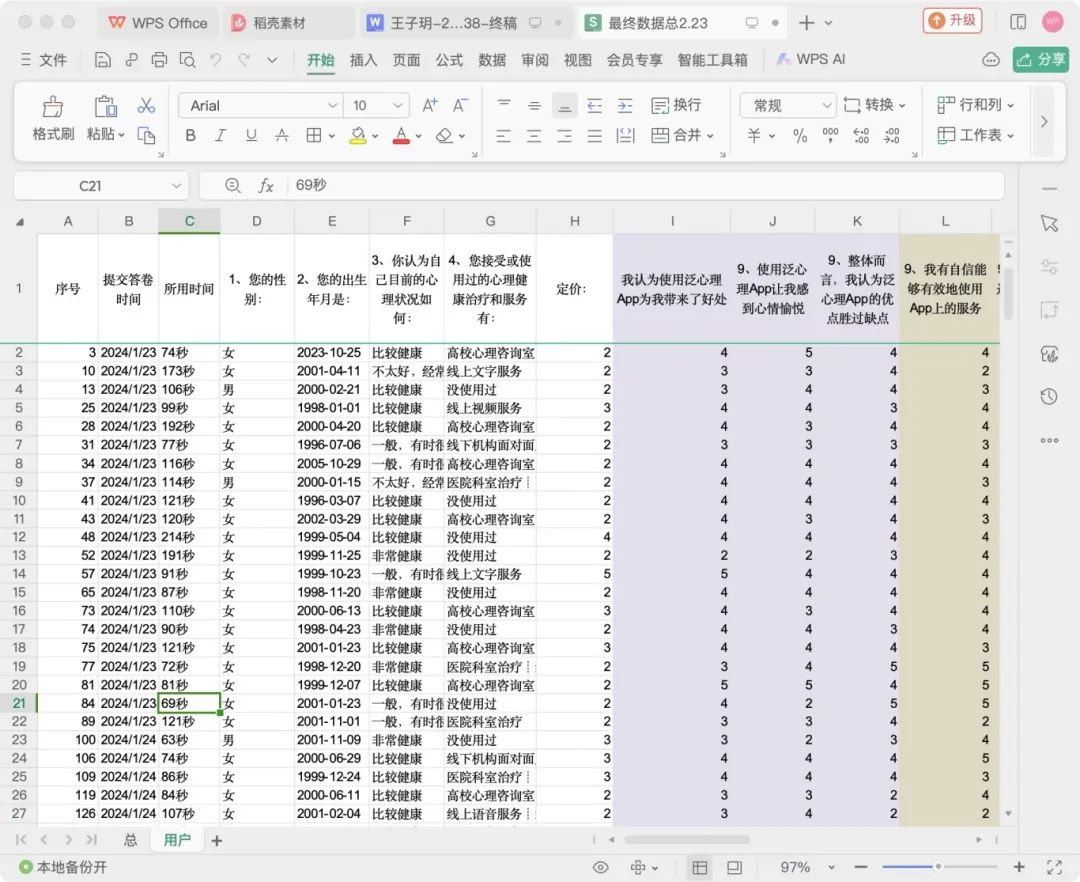This screenshot has height=882, width=1080.
Task: Toggle the eye protection mode icon
Action: (x=600, y=867)
